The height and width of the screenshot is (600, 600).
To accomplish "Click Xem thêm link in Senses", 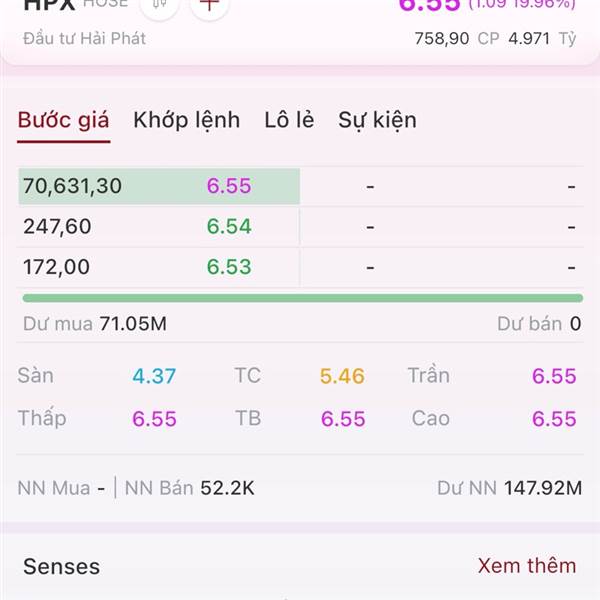I will pyautogui.click(x=527, y=566).
